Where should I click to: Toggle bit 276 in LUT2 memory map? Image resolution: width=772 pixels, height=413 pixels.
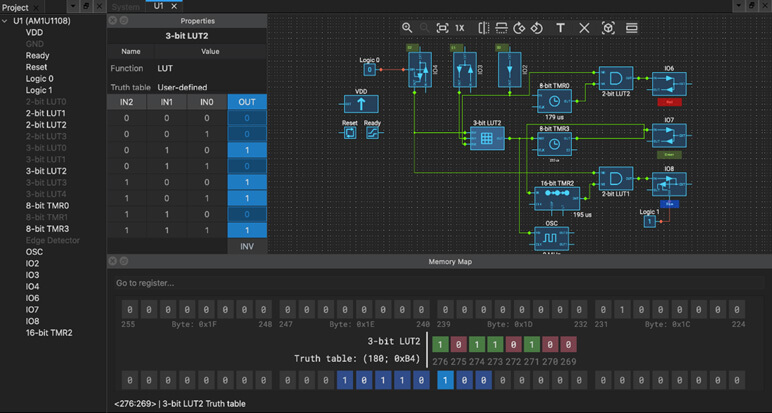tap(440, 344)
